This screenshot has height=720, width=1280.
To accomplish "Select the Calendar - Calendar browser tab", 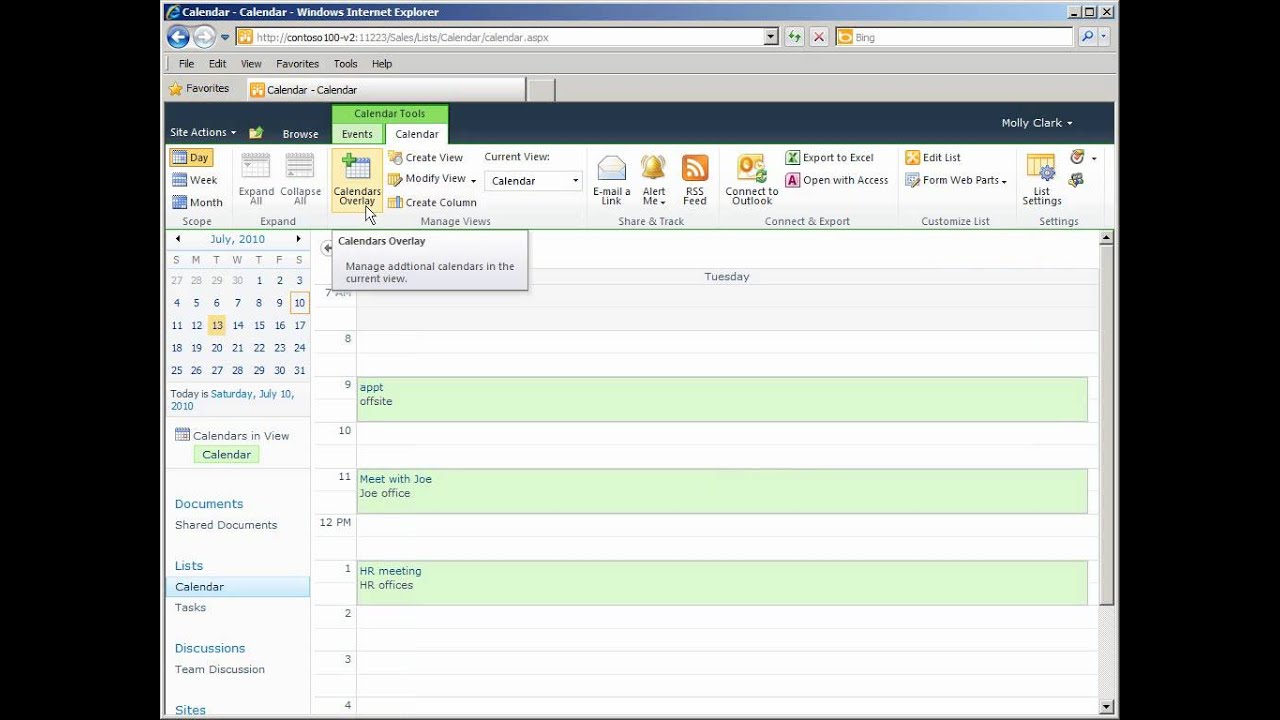I will click(385, 90).
